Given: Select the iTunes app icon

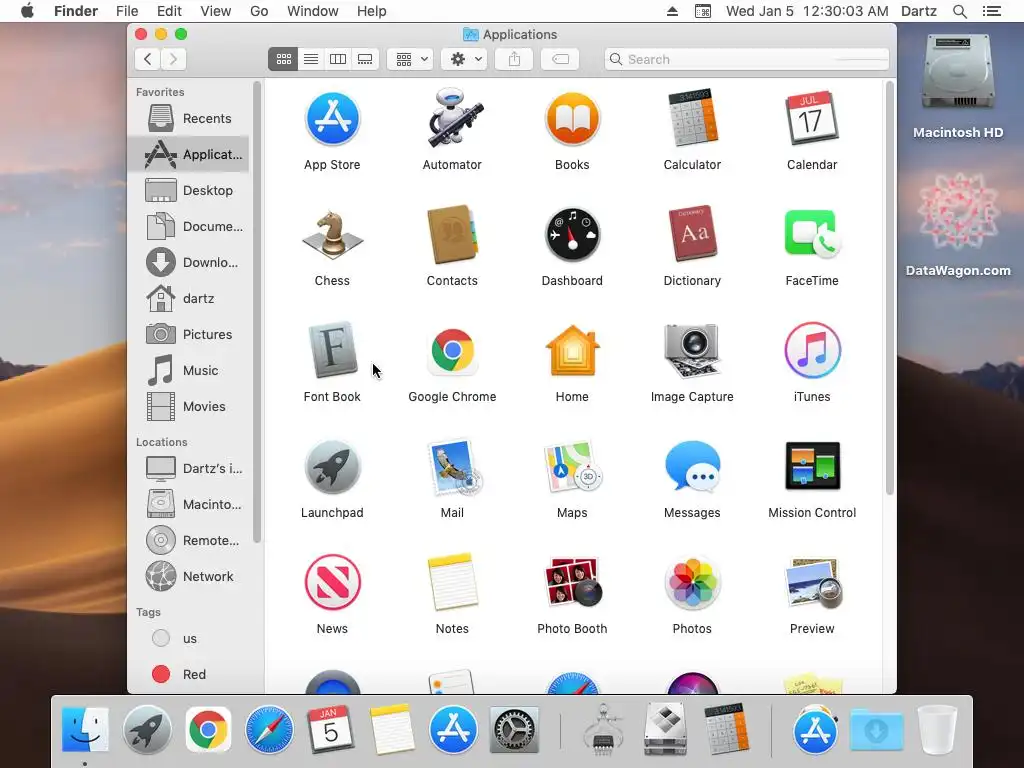Looking at the screenshot, I should [x=812, y=351].
